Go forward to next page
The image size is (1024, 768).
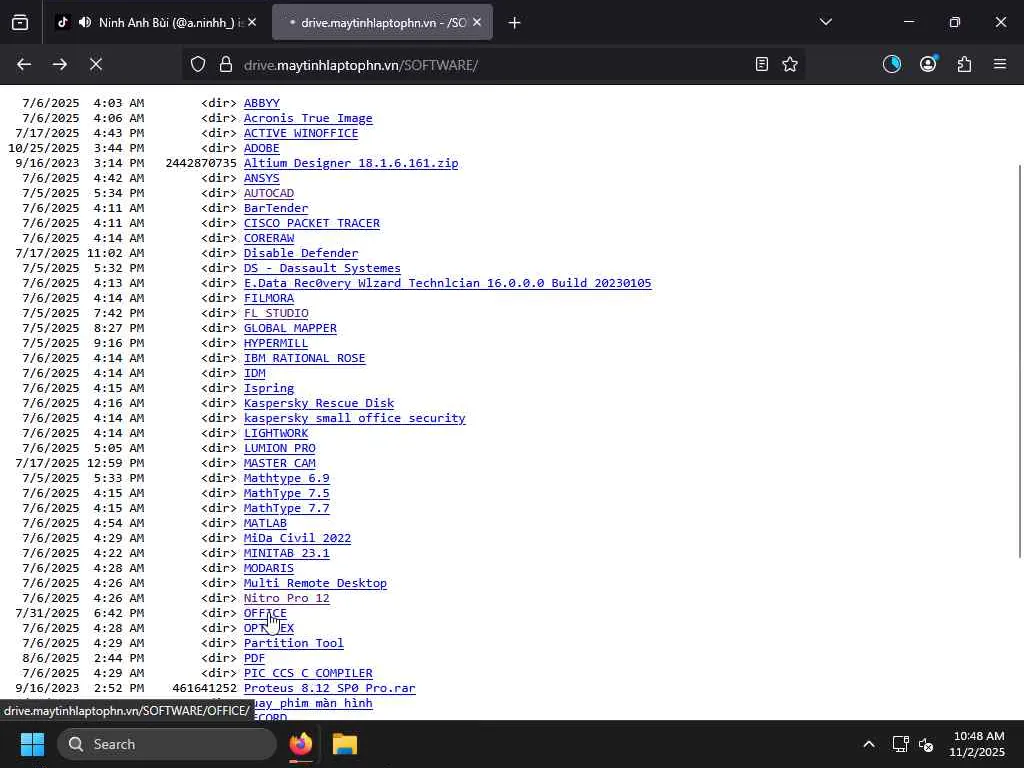point(59,64)
